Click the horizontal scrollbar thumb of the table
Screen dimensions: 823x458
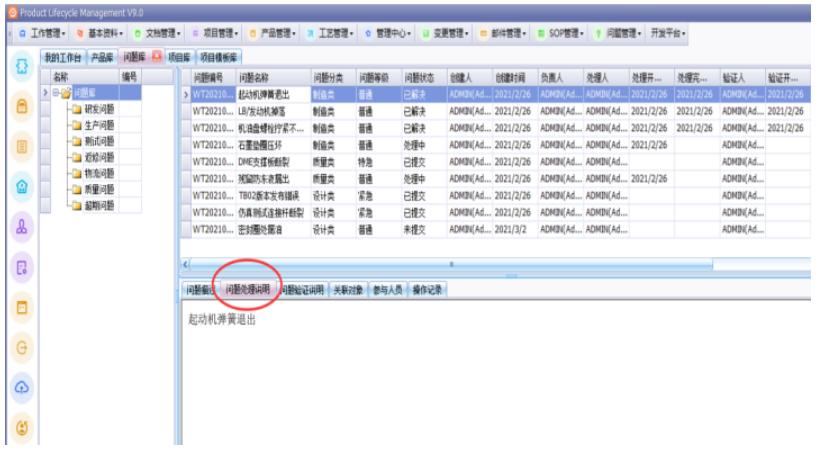pyautogui.click(x=451, y=264)
